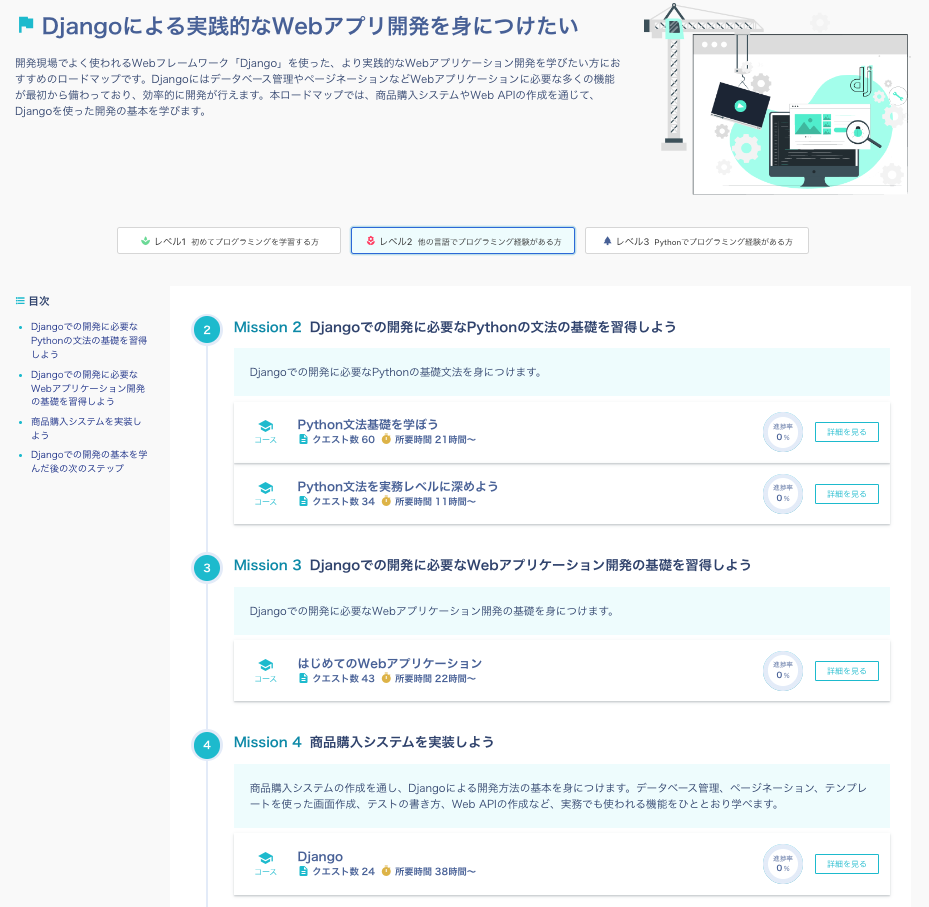Click the Mission 2 heading text
Image resolution: width=929 pixels, height=907 pixels.
(455, 327)
